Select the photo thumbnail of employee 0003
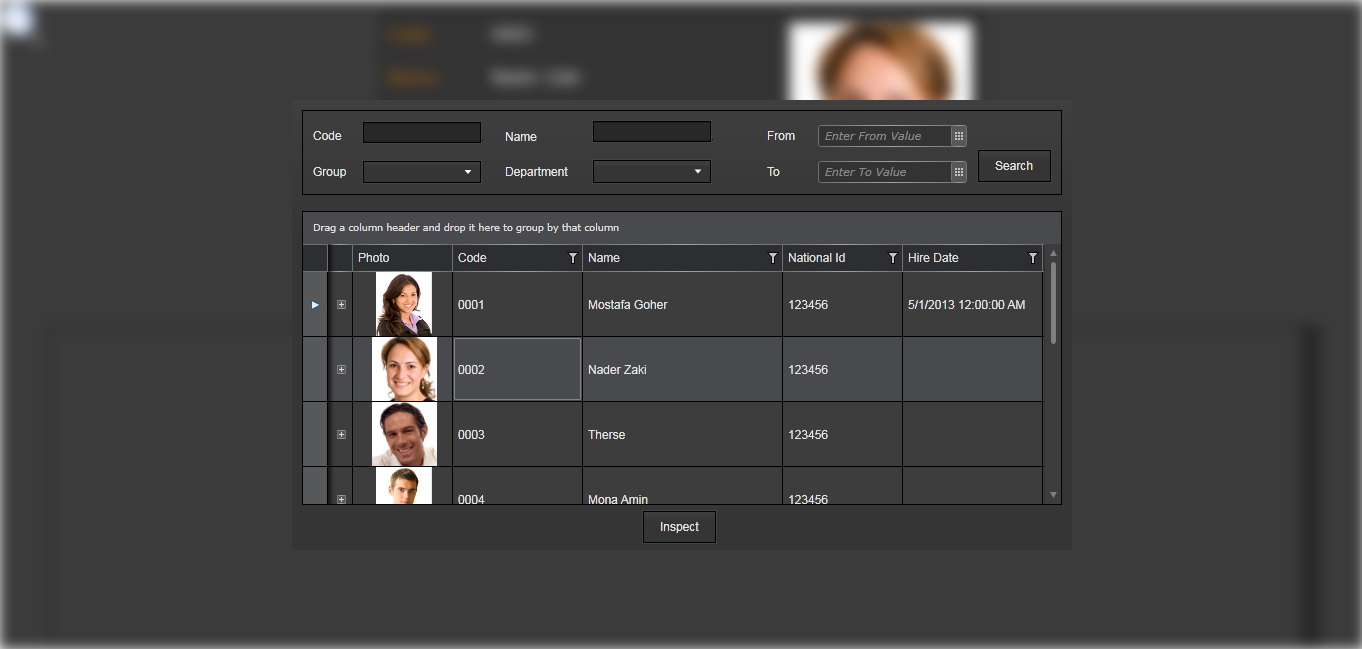 (x=404, y=435)
